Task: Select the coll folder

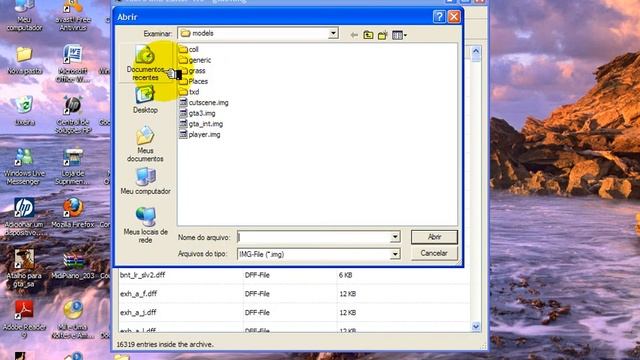Action: tap(189, 49)
